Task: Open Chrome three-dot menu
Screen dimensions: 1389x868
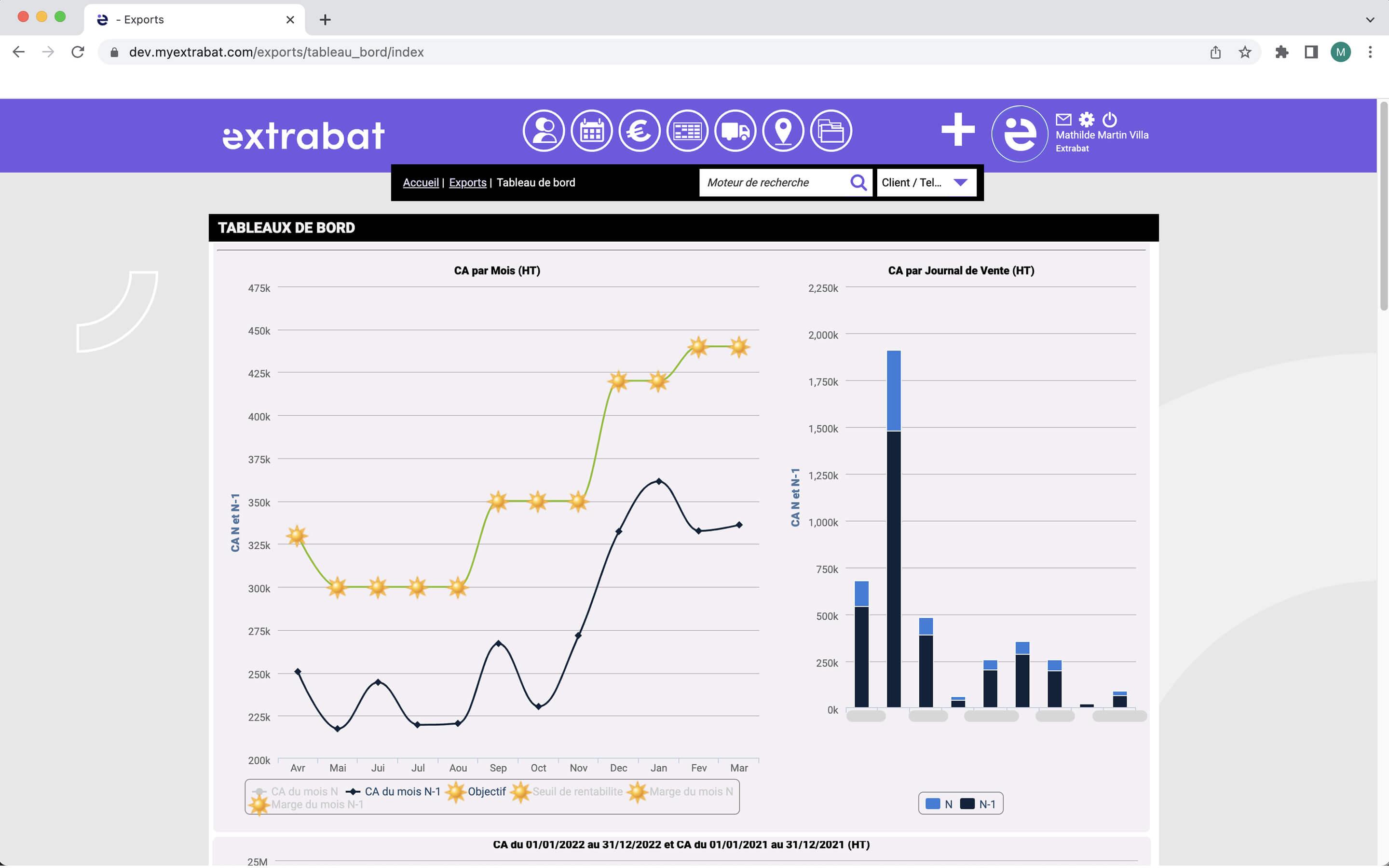Action: pyautogui.click(x=1370, y=52)
